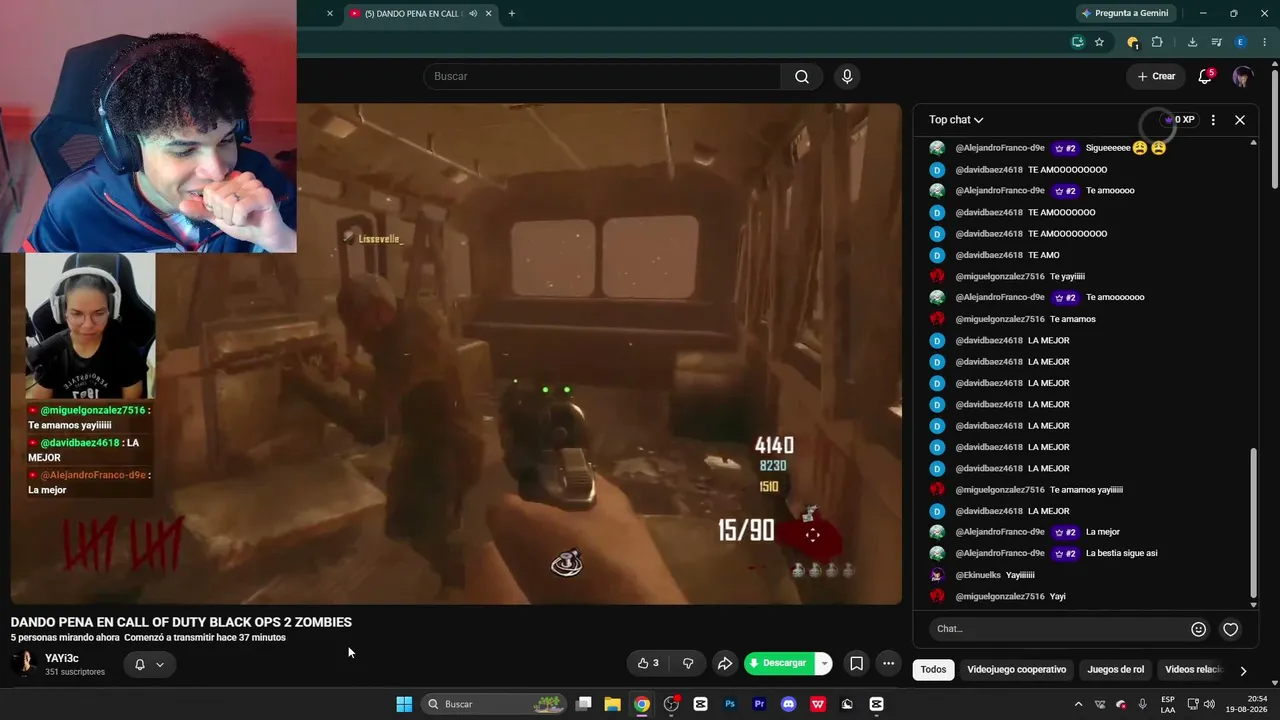Click the live chat scrollbar thumb
The height and width of the screenshot is (720, 1280).
[1254, 521]
